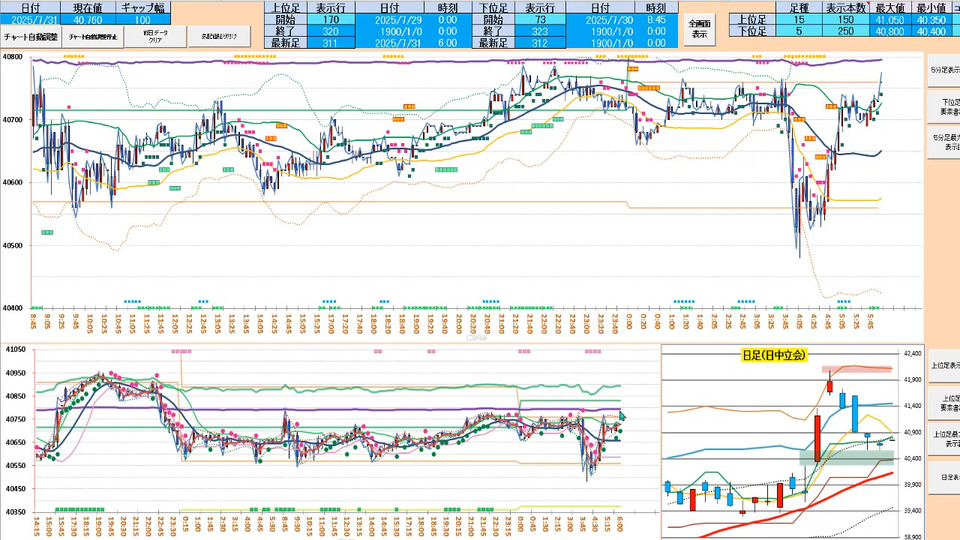The width and height of the screenshot is (960, 540).
Task: Click the 42,400 axis label on daily chart
Action: click(x=912, y=353)
